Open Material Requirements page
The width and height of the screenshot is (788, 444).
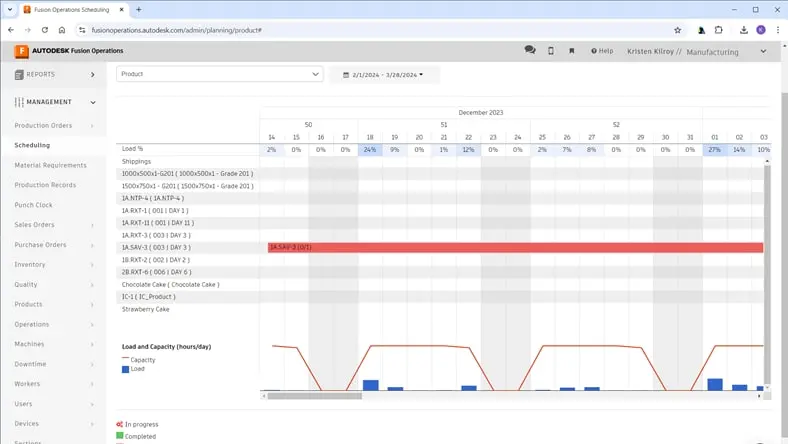pos(50,165)
